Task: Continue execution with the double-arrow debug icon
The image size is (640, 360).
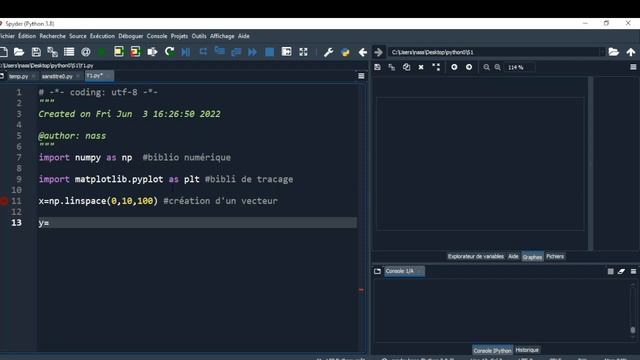Action: coord(253,52)
